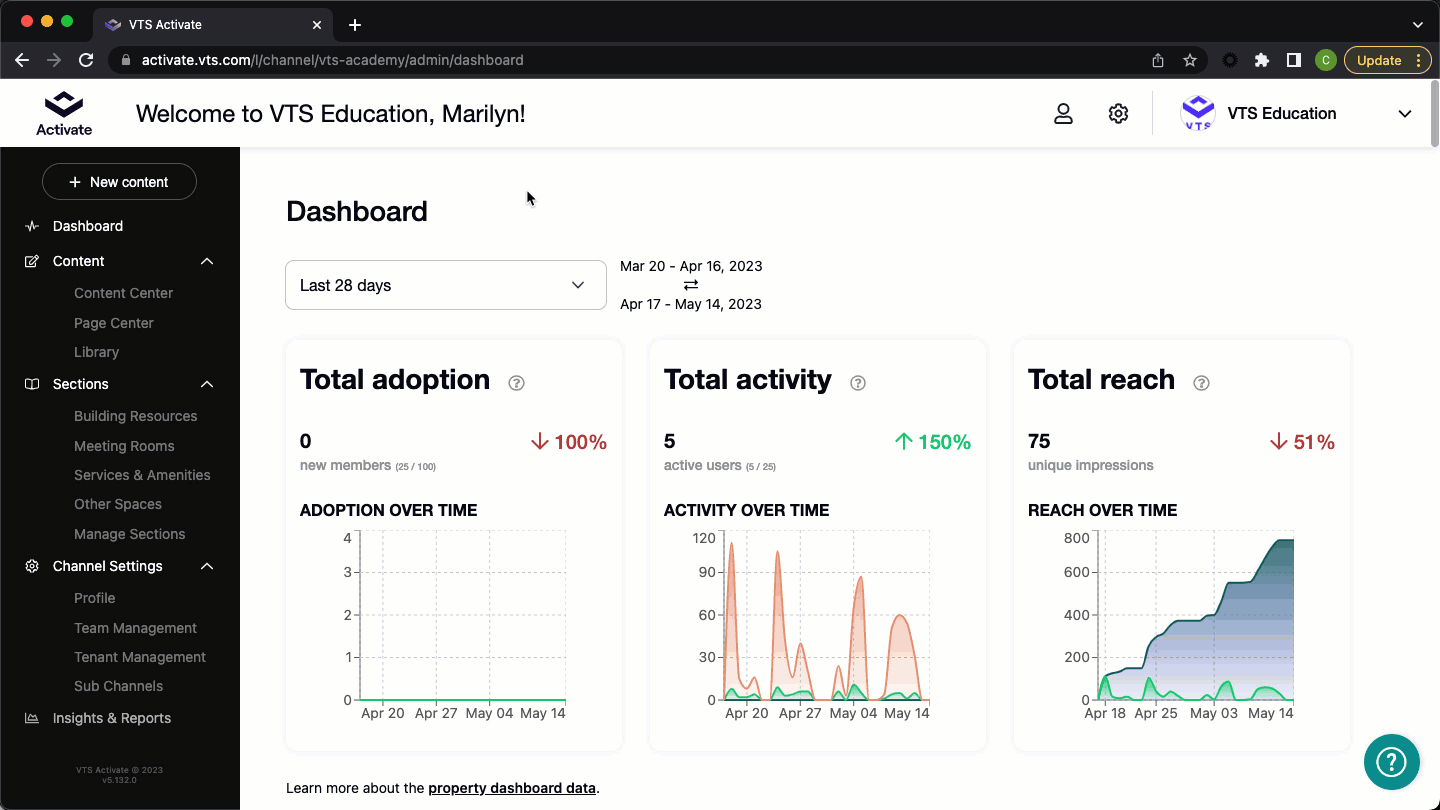Viewport: 1440px width, 810px height.
Task: Expand the VTS Education channel switcher chevron
Action: (1405, 114)
